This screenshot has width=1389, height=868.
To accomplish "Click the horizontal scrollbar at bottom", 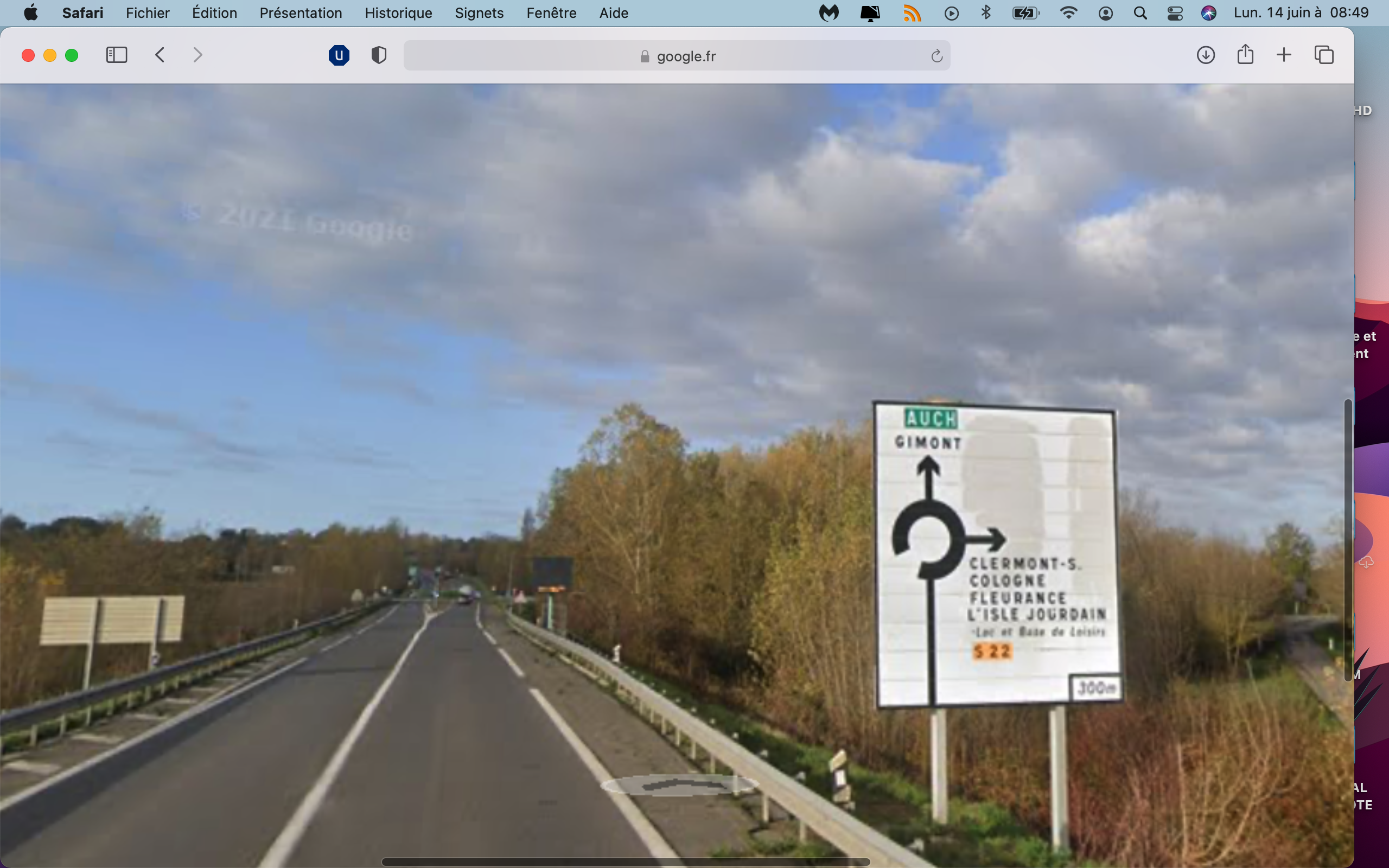I will pyautogui.click(x=626, y=861).
